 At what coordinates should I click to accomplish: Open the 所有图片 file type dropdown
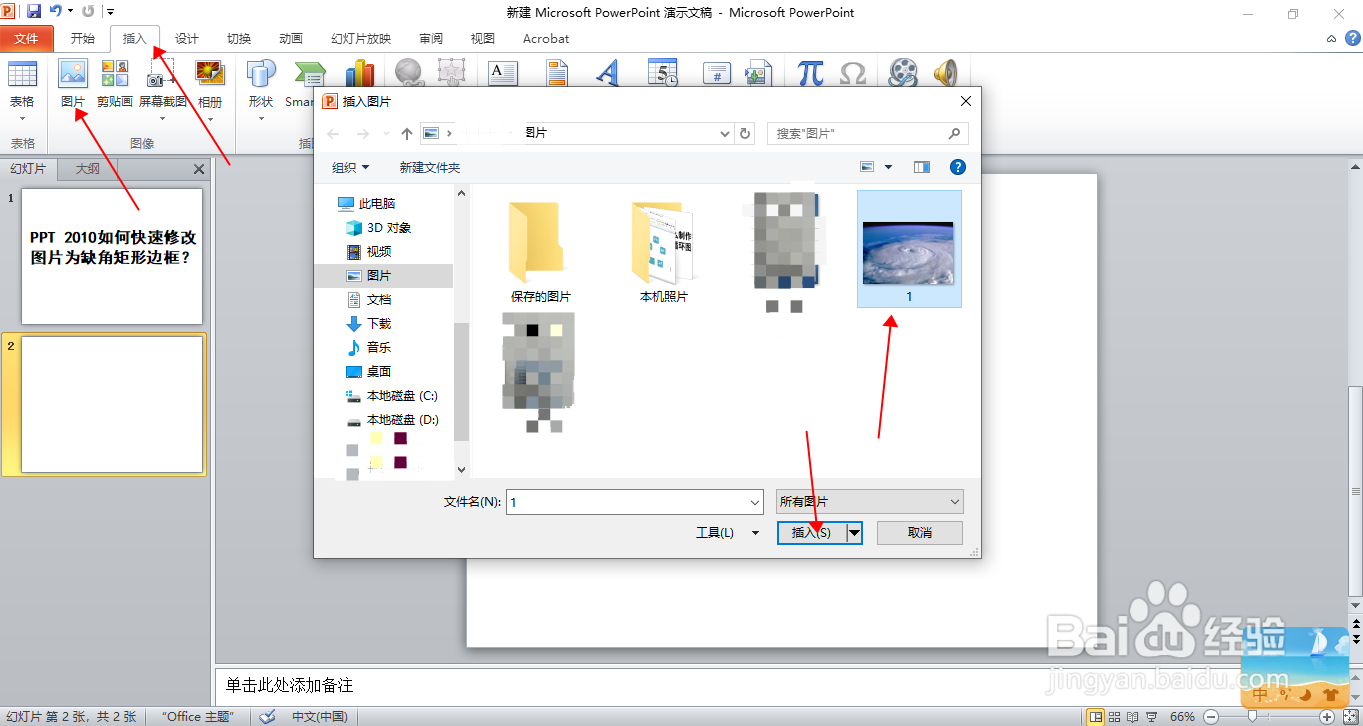[870, 502]
